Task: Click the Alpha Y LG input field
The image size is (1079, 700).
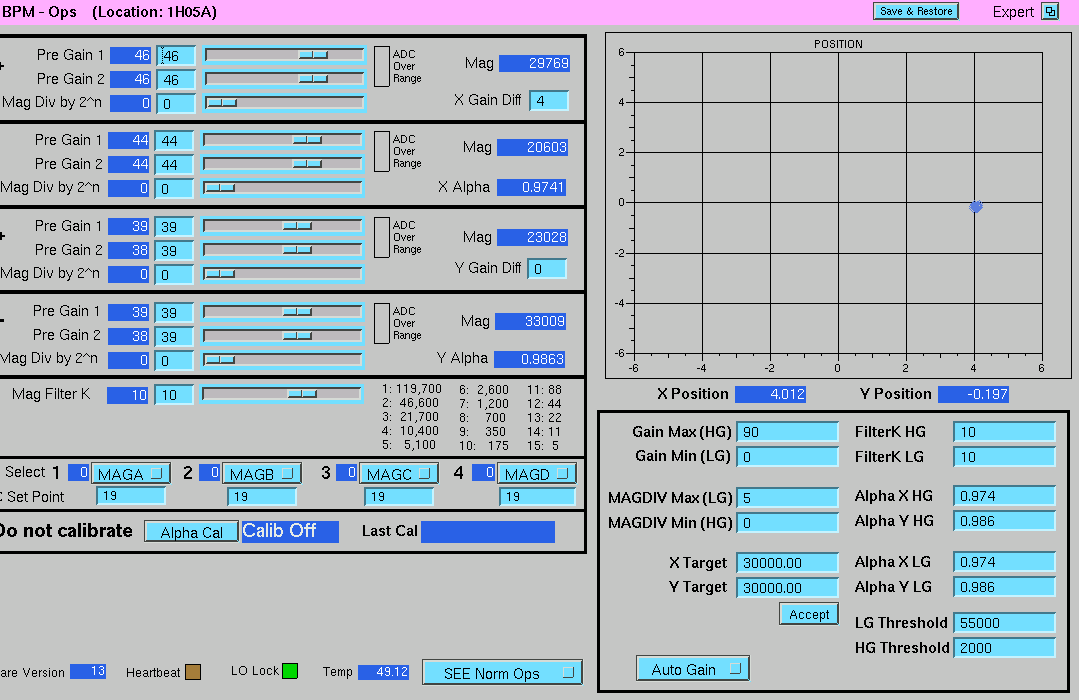Action: (1004, 587)
